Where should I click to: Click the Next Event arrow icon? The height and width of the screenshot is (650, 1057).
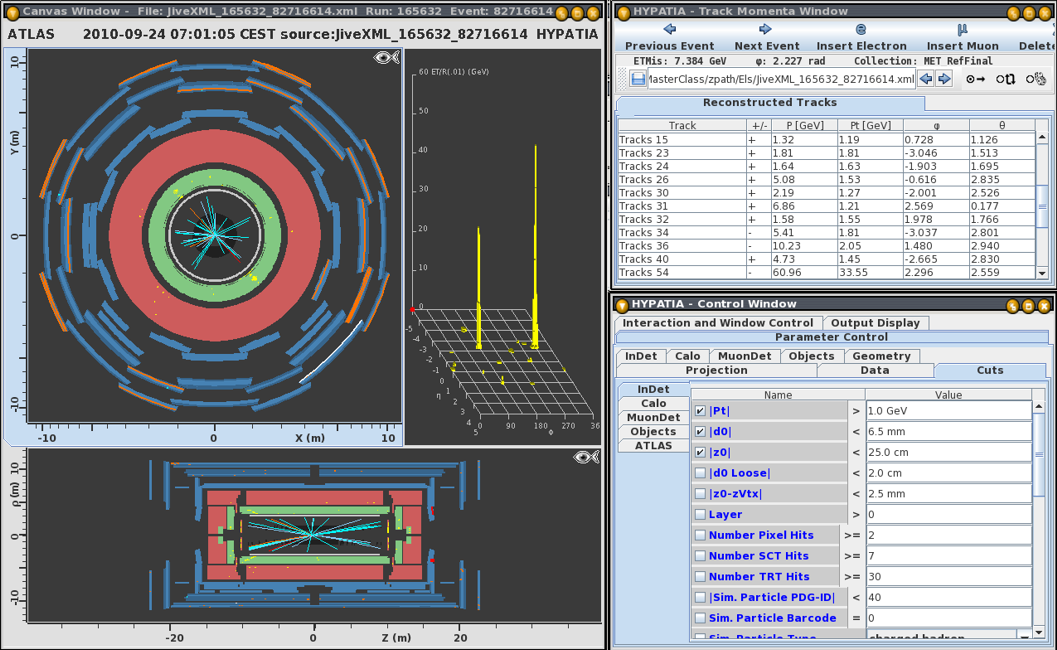tap(766, 30)
